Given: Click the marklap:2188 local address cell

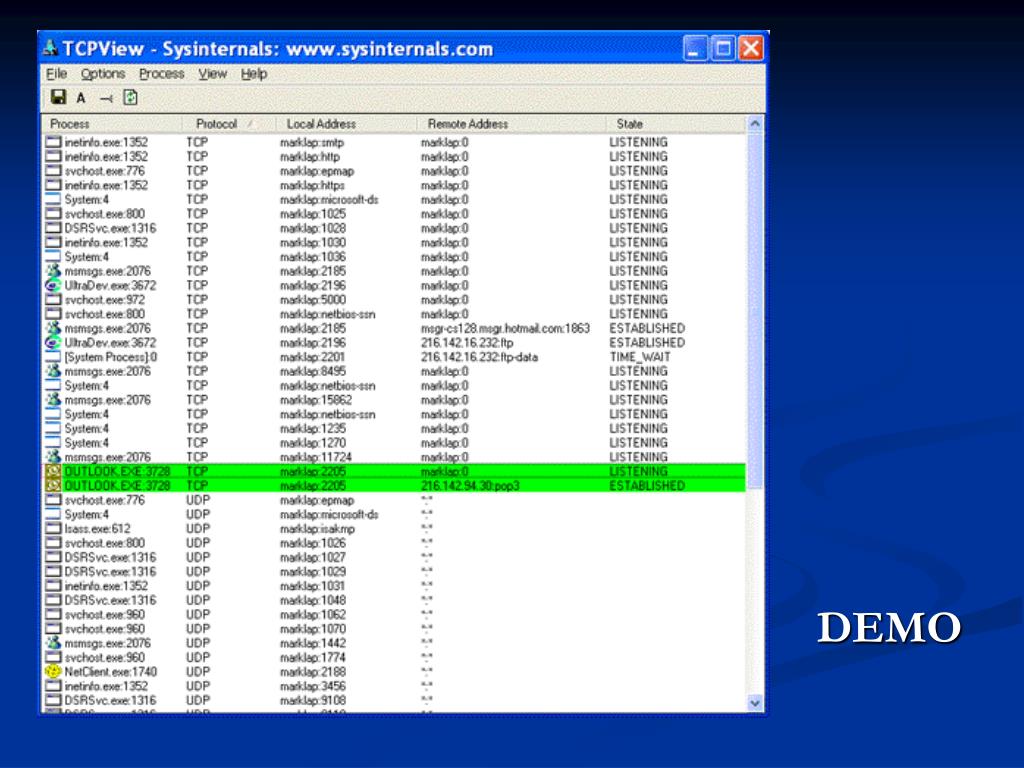Looking at the screenshot, I should pos(313,671).
